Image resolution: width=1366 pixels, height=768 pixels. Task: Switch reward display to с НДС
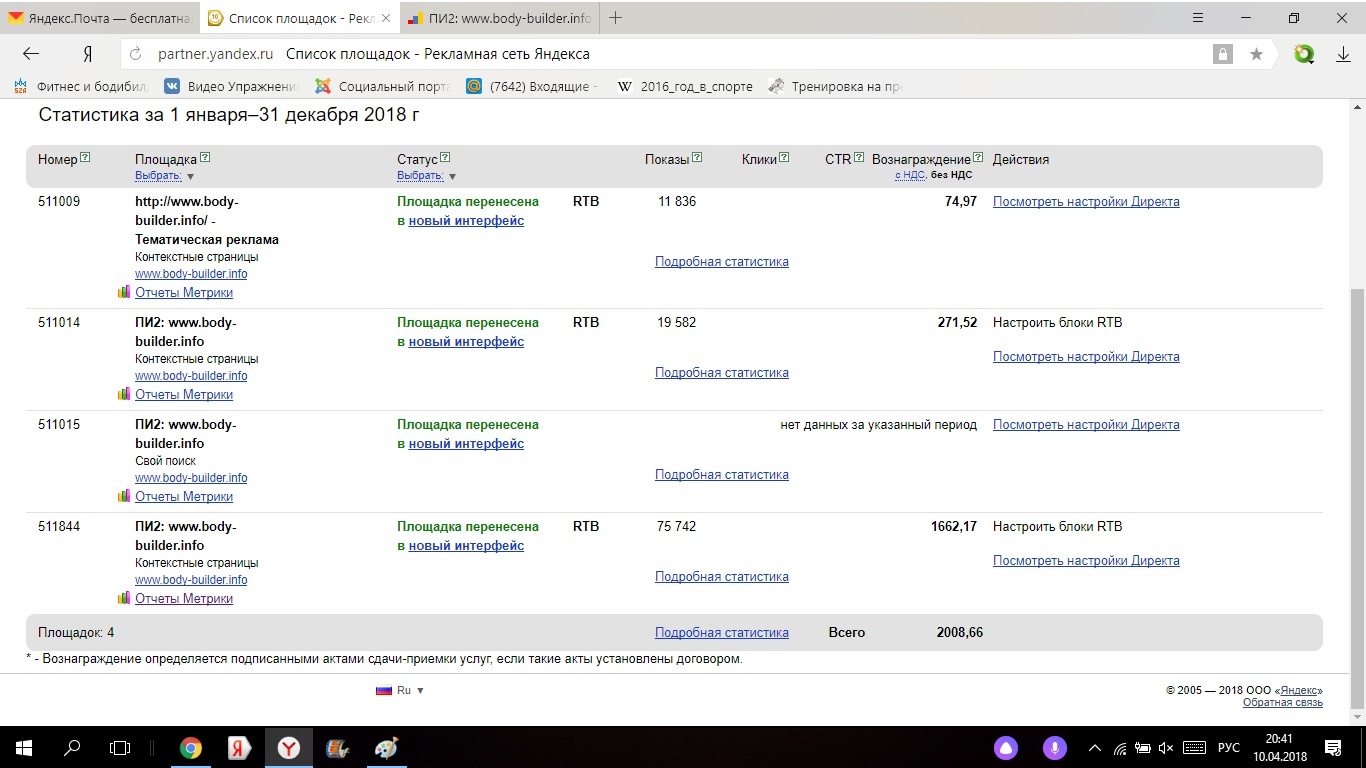point(910,175)
